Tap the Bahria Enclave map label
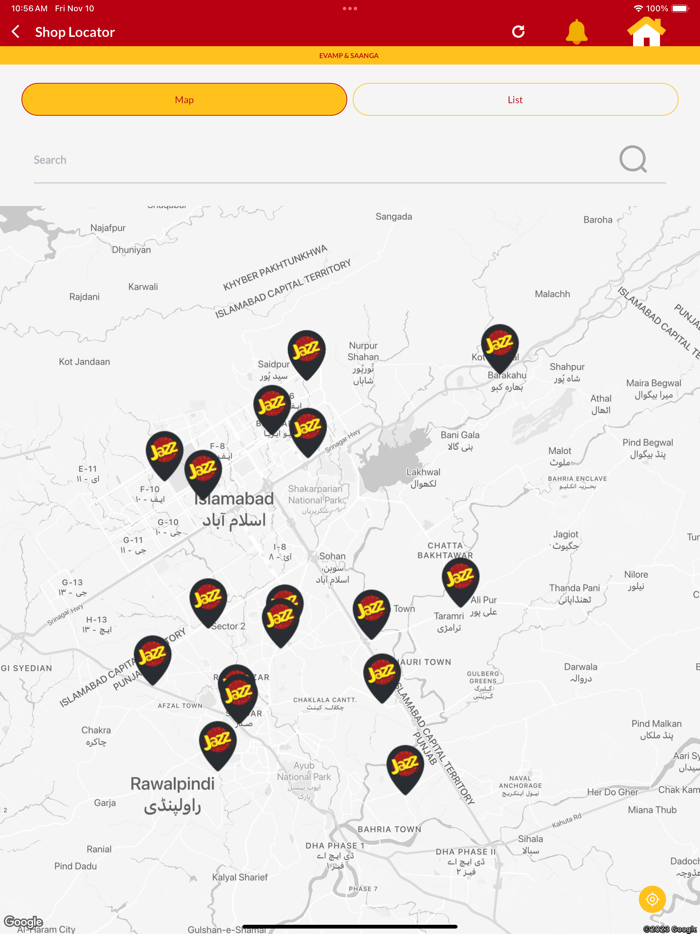 [577, 482]
